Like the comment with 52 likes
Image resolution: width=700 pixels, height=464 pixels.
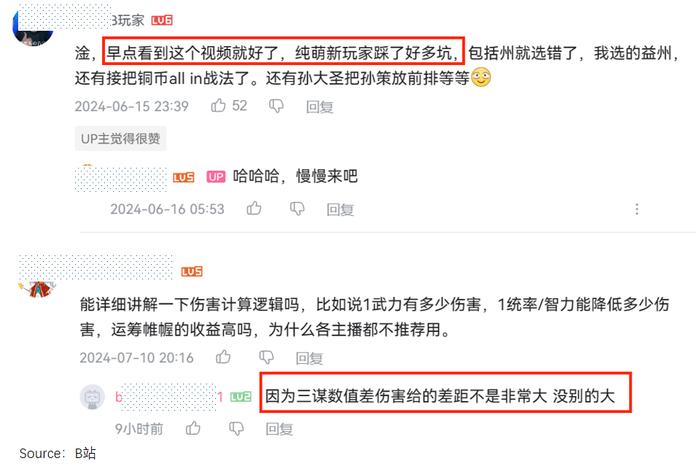pyautogui.click(x=218, y=105)
